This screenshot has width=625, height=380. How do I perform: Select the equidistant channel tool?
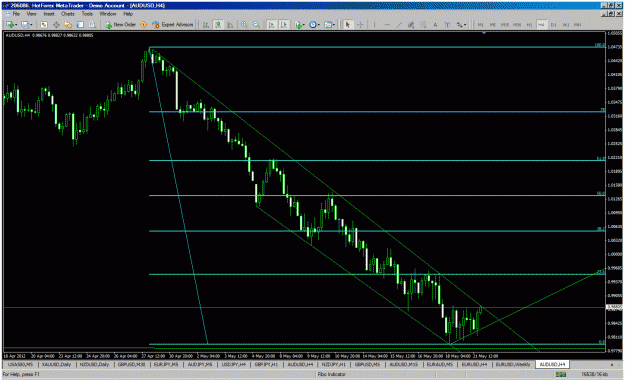click(411, 25)
